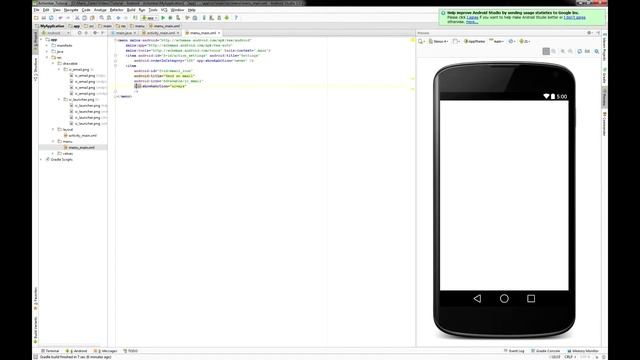Click the preview refresh icon
The width and height of the screenshot is (640, 360).
[x=580, y=51]
